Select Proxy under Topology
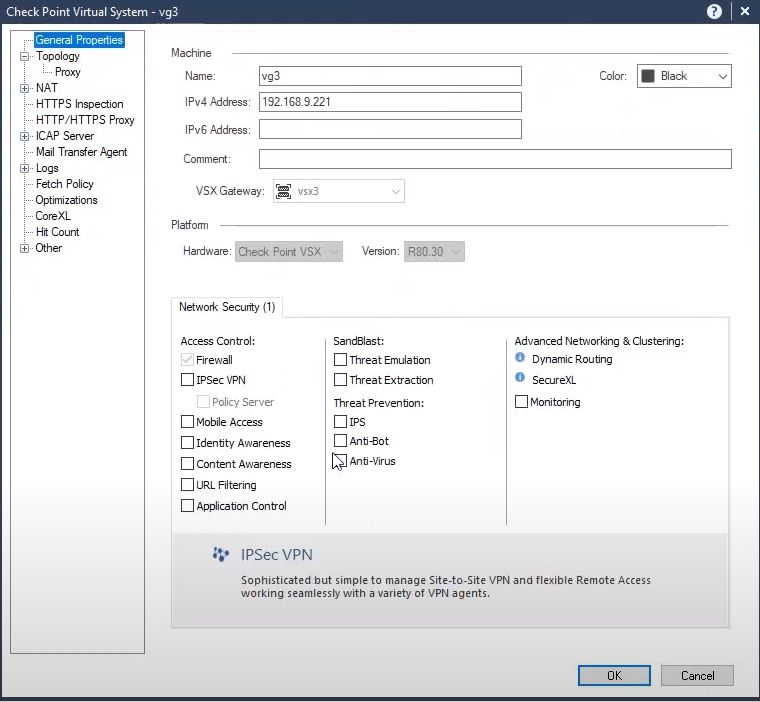The image size is (760, 702). 67,72
